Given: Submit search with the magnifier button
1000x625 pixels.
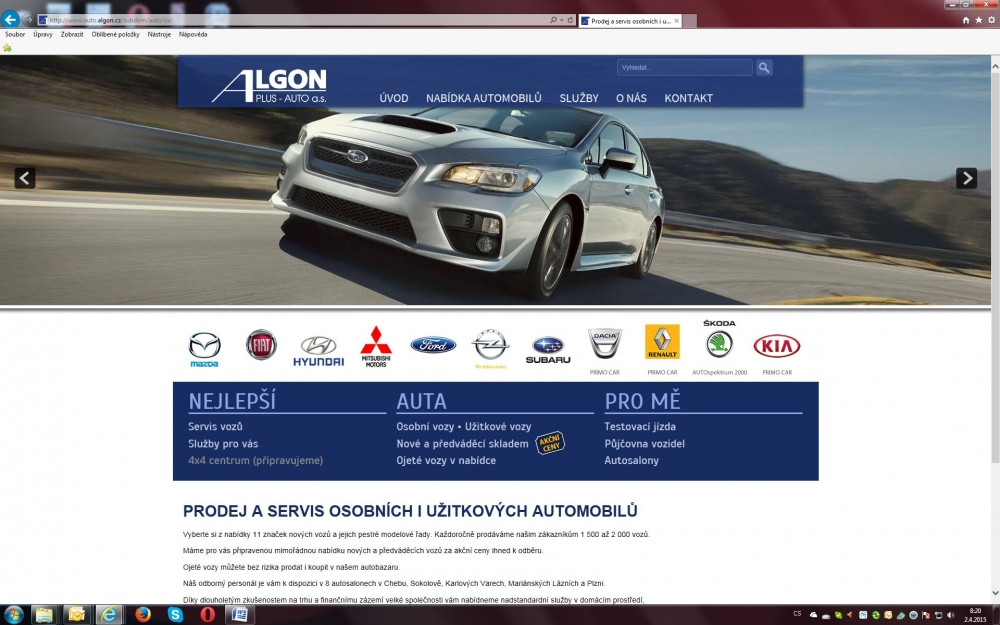Looking at the screenshot, I should (764, 68).
